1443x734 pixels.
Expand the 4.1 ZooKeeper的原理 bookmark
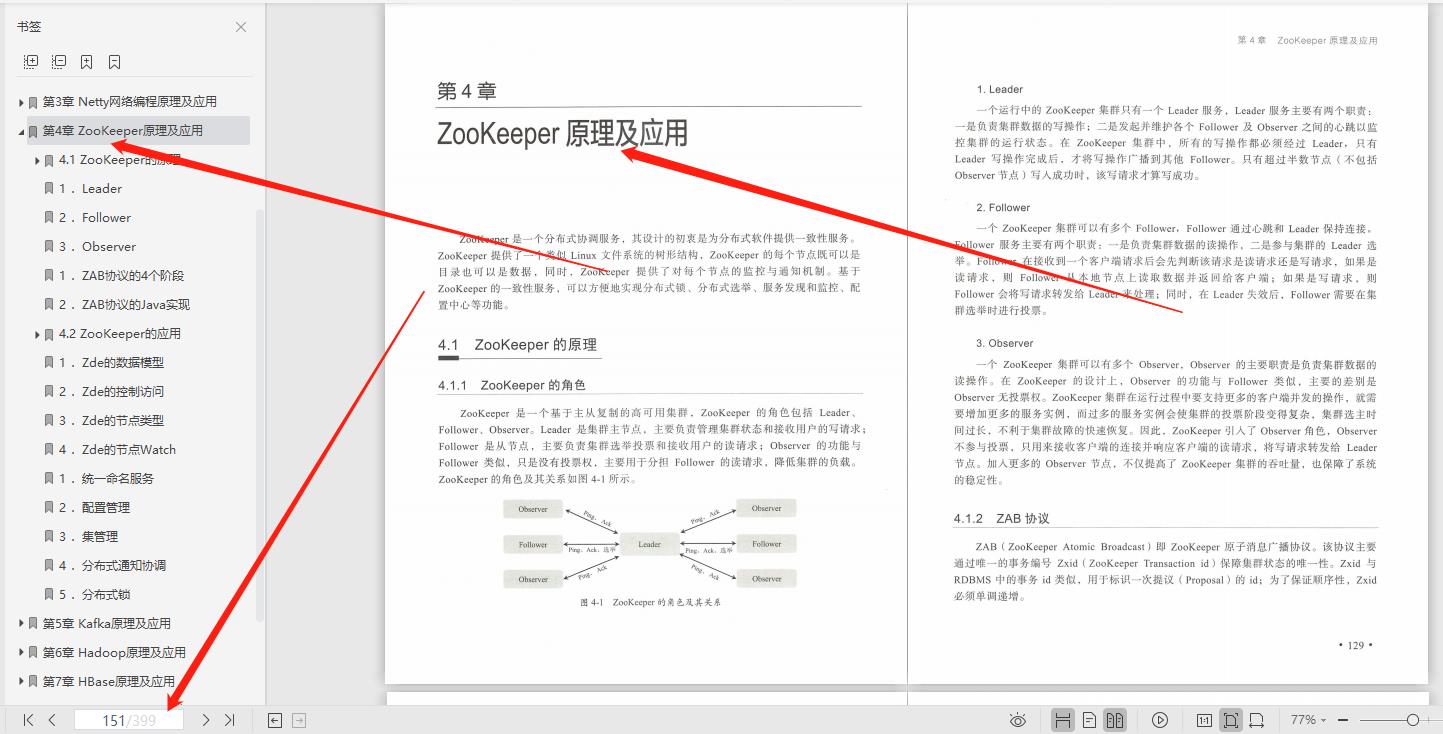click(37, 160)
